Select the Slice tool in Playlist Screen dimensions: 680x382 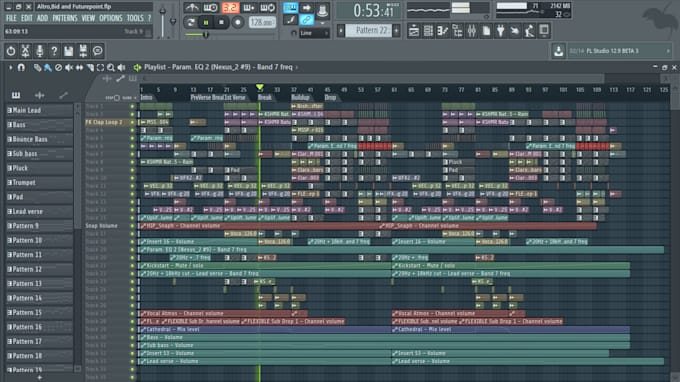click(x=90, y=68)
